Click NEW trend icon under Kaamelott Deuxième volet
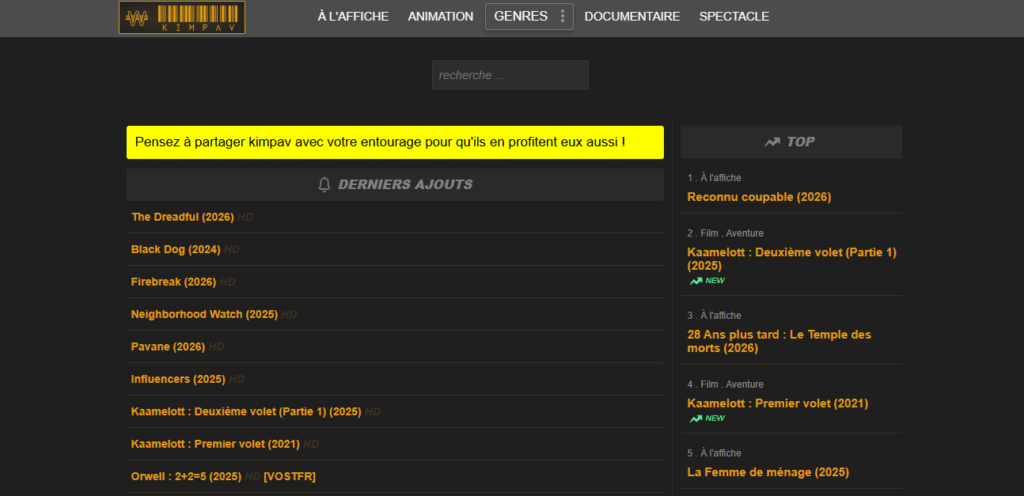This screenshot has width=1024, height=496. click(x=696, y=281)
